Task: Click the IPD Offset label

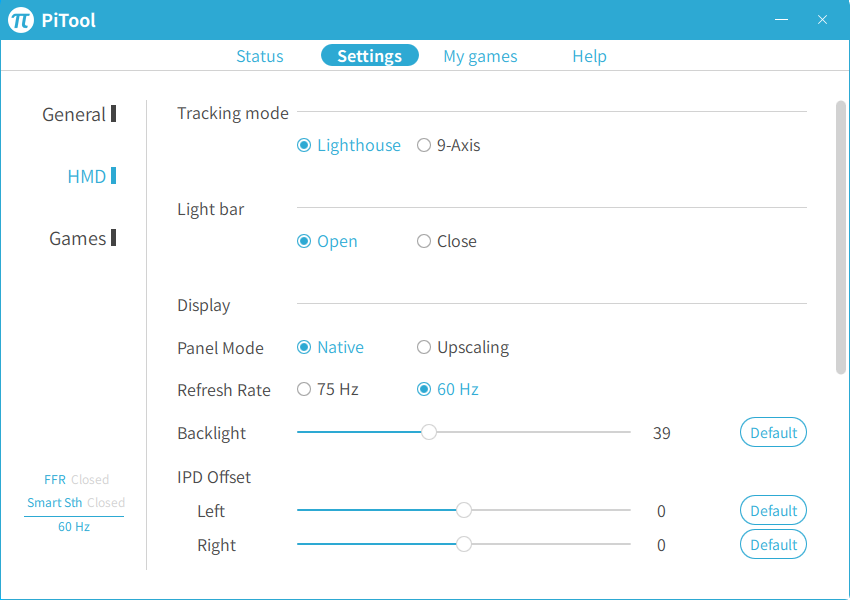Action: pos(214,477)
